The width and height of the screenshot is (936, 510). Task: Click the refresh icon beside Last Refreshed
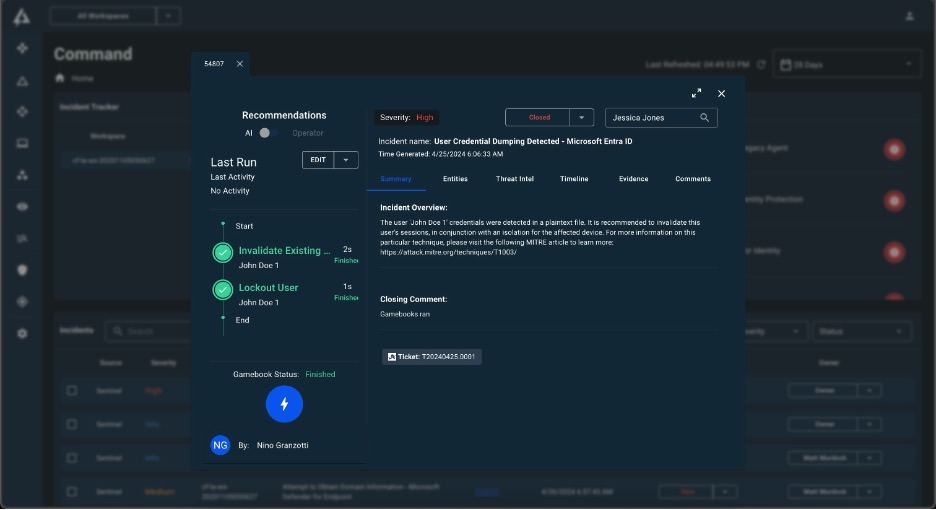[761, 65]
